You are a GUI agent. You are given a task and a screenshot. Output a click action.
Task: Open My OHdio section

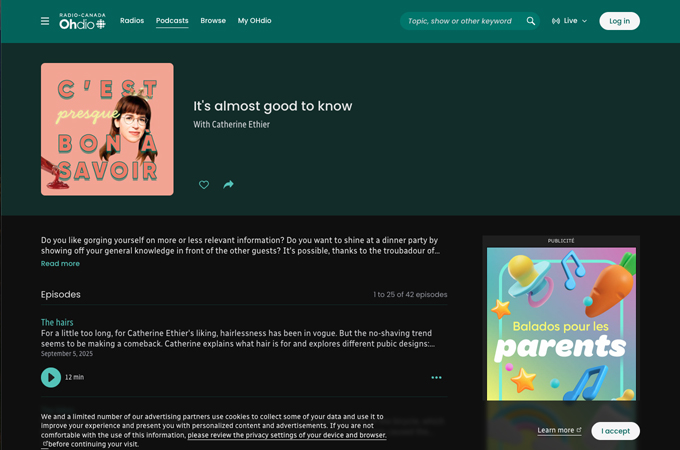point(255,21)
